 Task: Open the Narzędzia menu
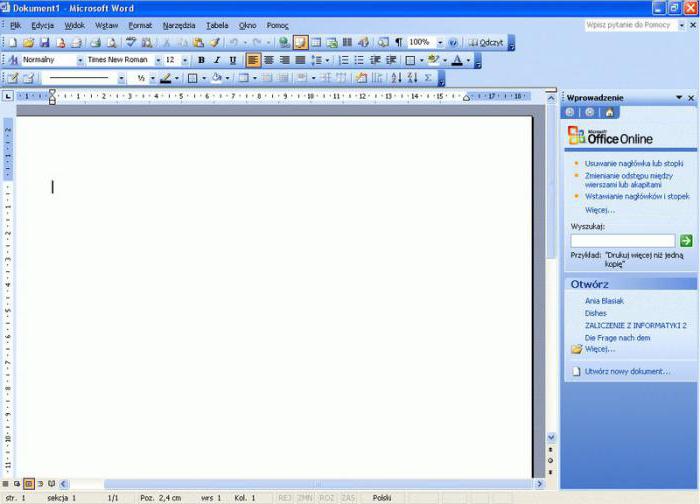(179, 26)
